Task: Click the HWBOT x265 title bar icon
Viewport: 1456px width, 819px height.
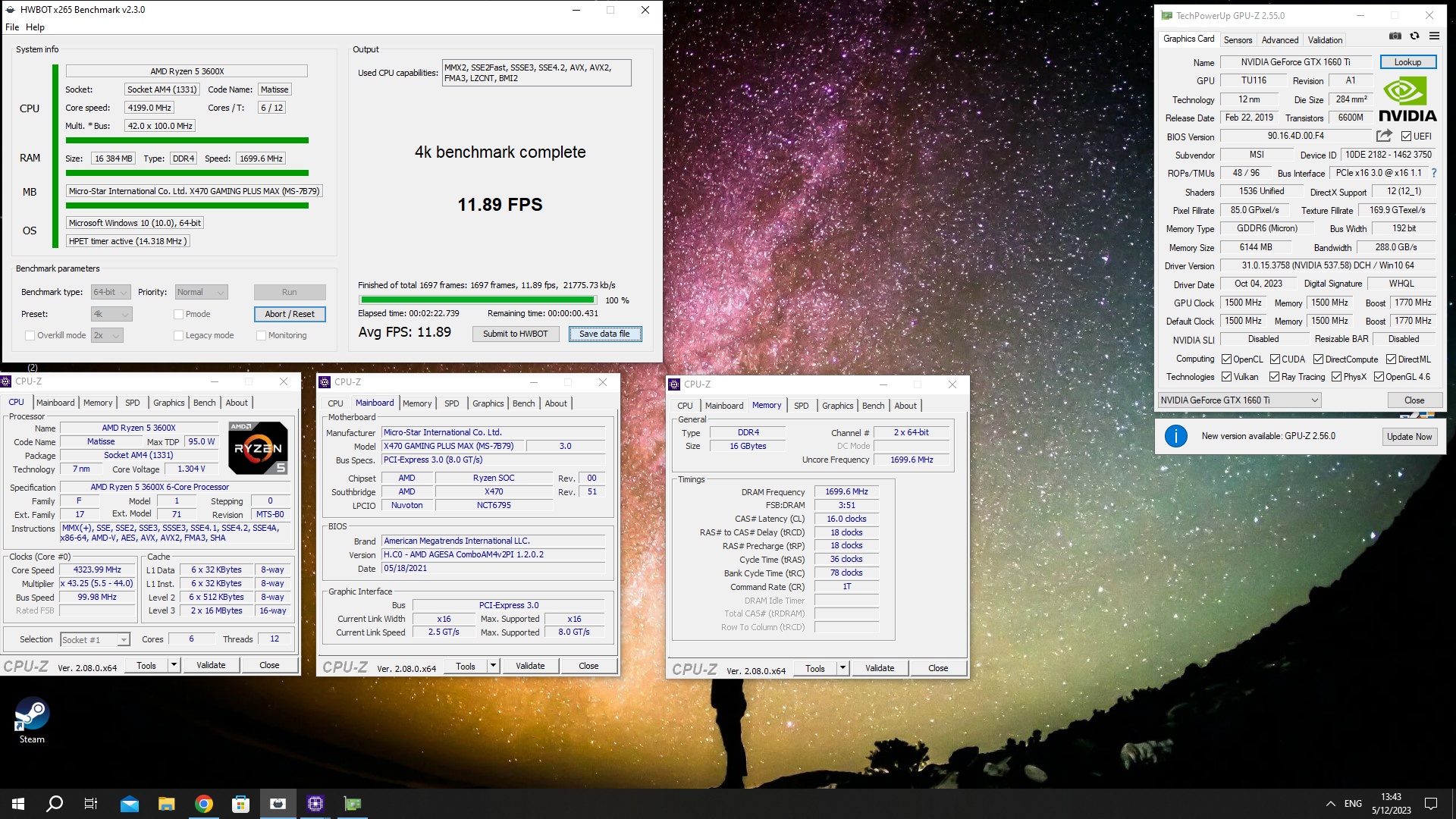Action: [11, 10]
